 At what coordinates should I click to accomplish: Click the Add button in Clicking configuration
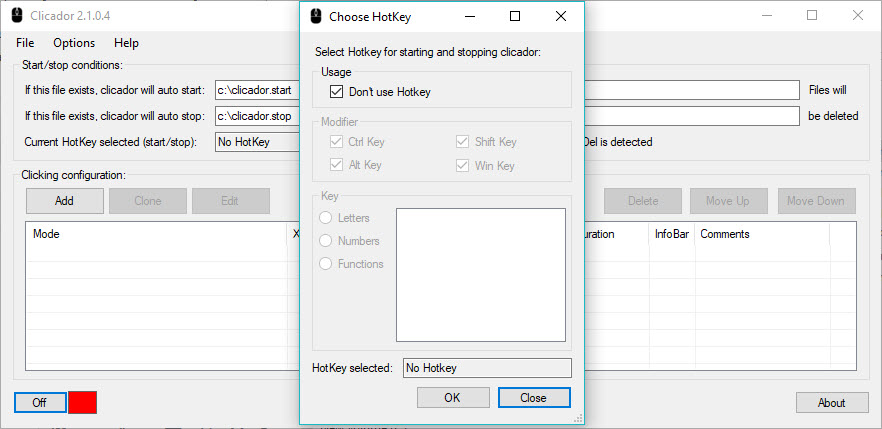(x=65, y=201)
